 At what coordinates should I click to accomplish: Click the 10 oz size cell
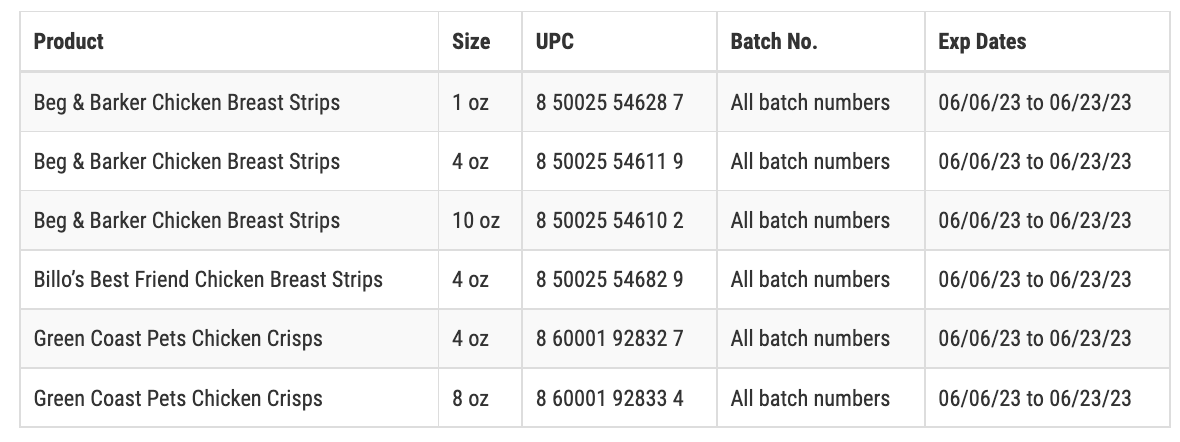[476, 221]
